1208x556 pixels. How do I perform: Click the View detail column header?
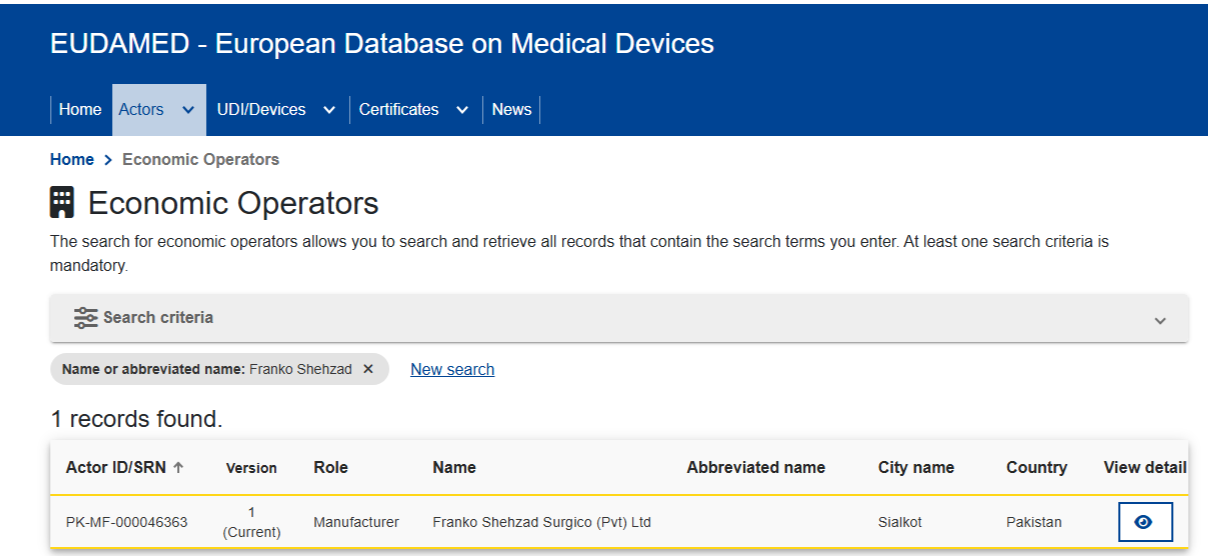[1145, 467]
